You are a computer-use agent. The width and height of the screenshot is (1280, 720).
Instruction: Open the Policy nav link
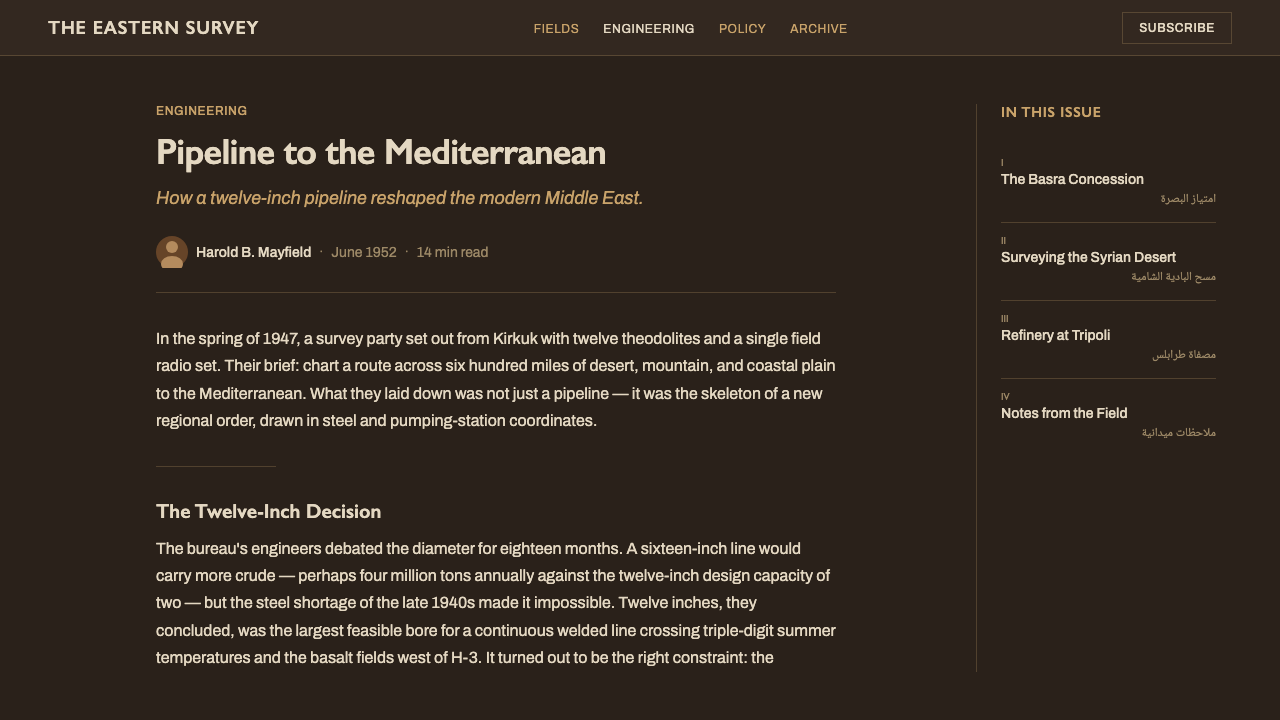742,28
